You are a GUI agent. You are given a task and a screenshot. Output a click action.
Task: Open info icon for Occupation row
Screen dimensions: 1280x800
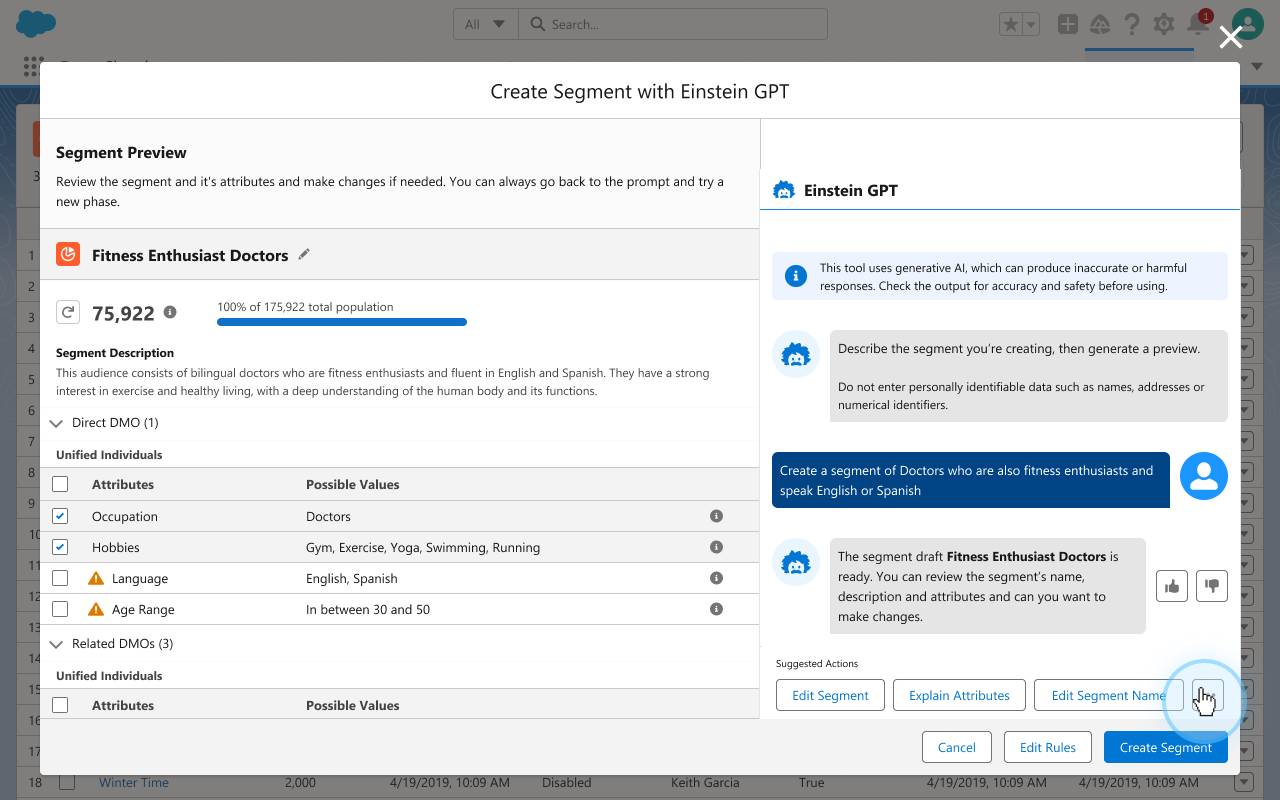point(716,516)
